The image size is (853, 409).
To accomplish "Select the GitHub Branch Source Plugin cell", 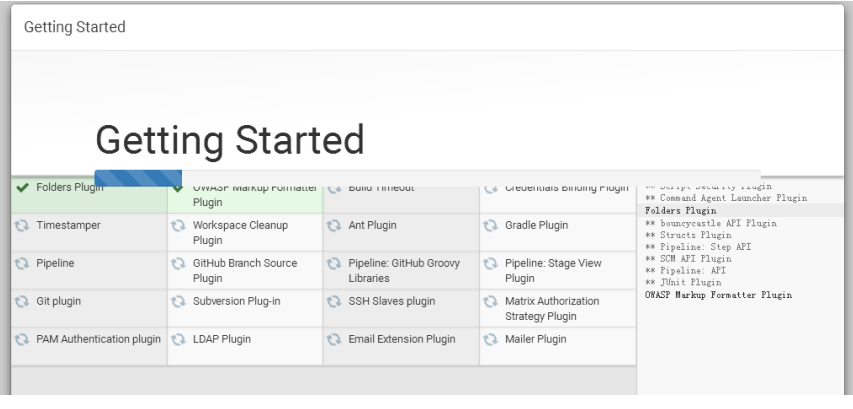I will click(244, 270).
